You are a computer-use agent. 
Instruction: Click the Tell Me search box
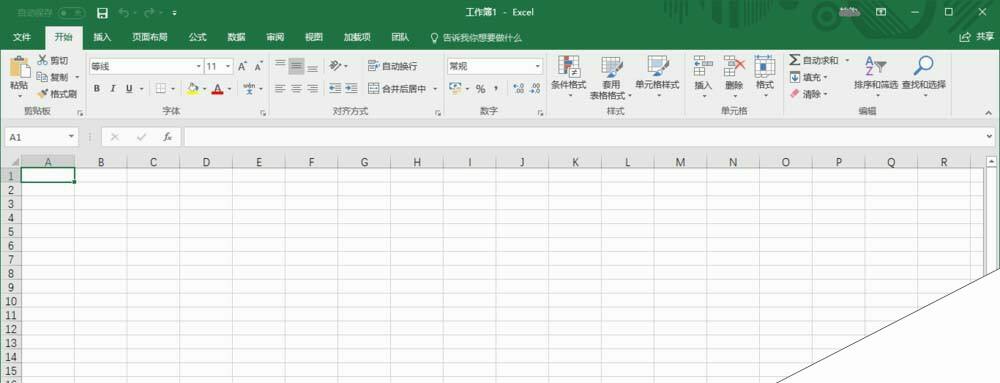(477, 38)
